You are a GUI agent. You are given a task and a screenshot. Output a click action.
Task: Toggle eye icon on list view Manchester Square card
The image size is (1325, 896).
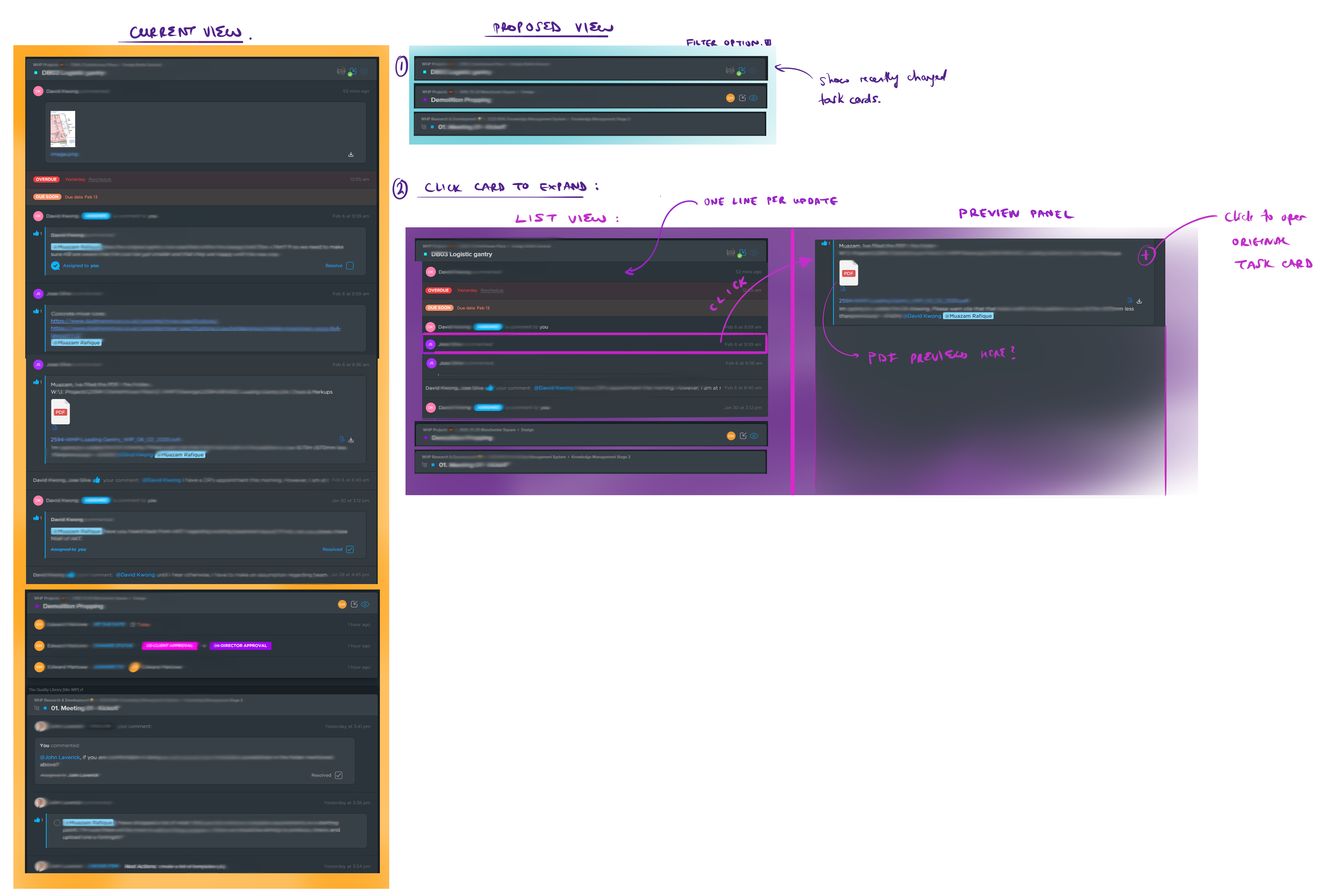754,436
